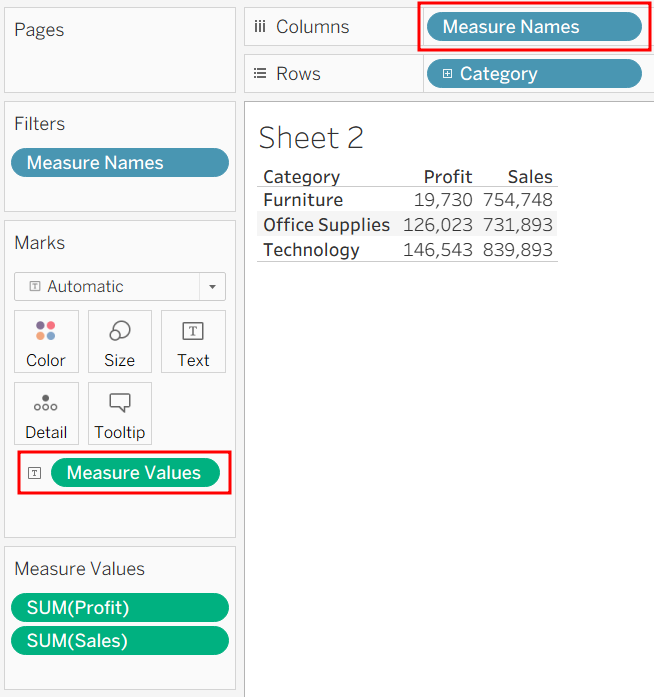Viewport: 654px width, 697px height.
Task: Select the Office Supplies row label
Action: tap(326, 225)
